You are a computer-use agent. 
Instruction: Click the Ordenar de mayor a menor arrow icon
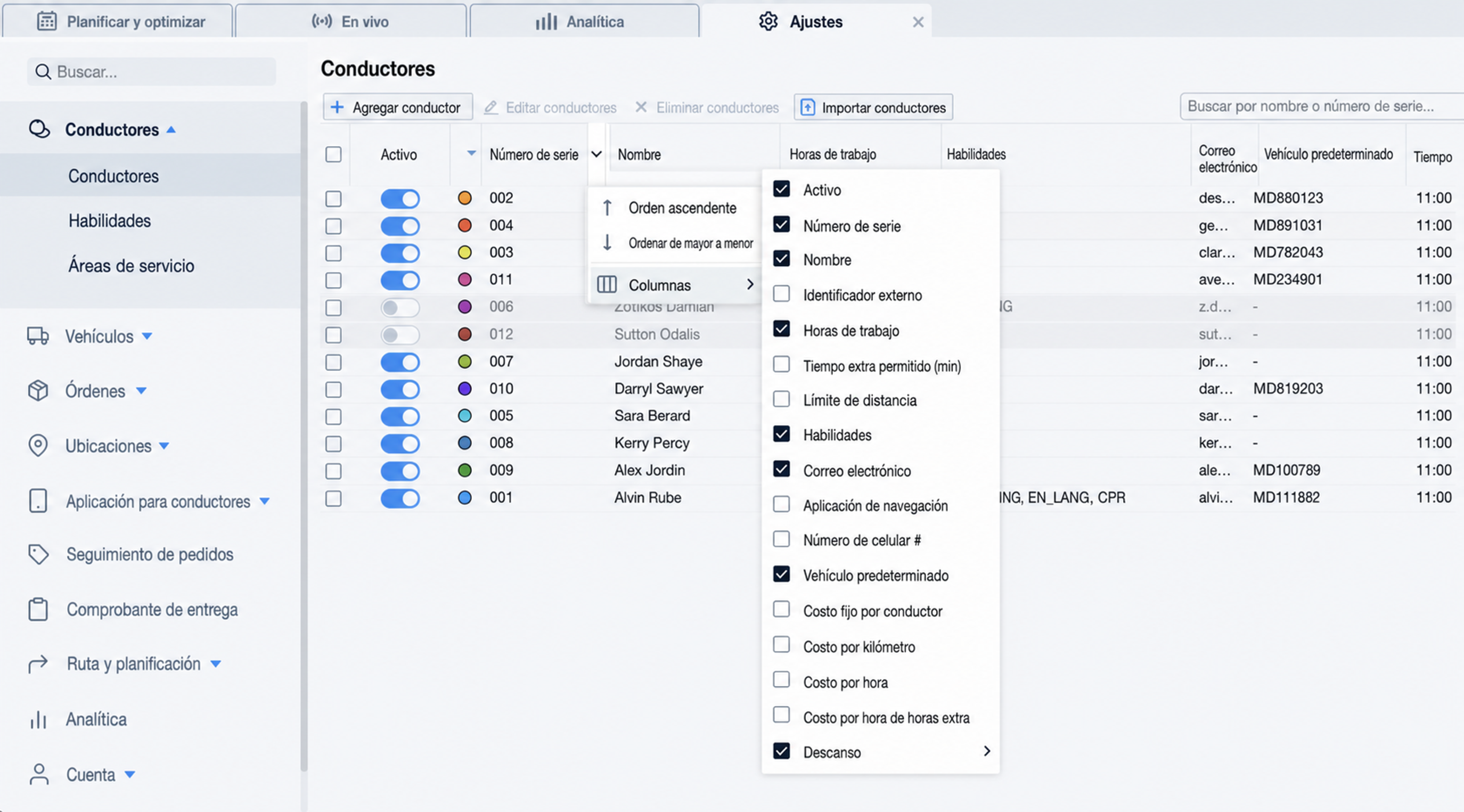[607, 243]
